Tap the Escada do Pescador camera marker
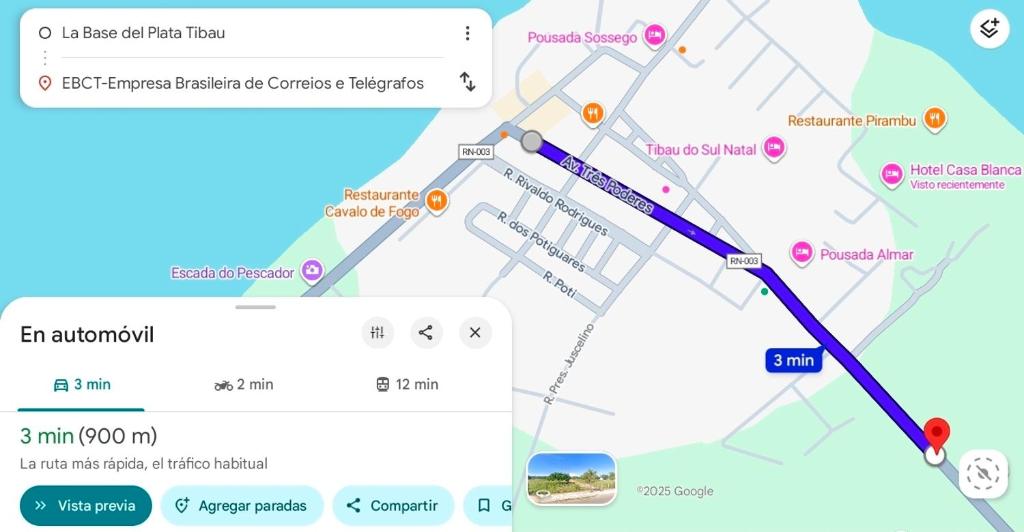The width and height of the screenshot is (1024, 532). [312, 271]
